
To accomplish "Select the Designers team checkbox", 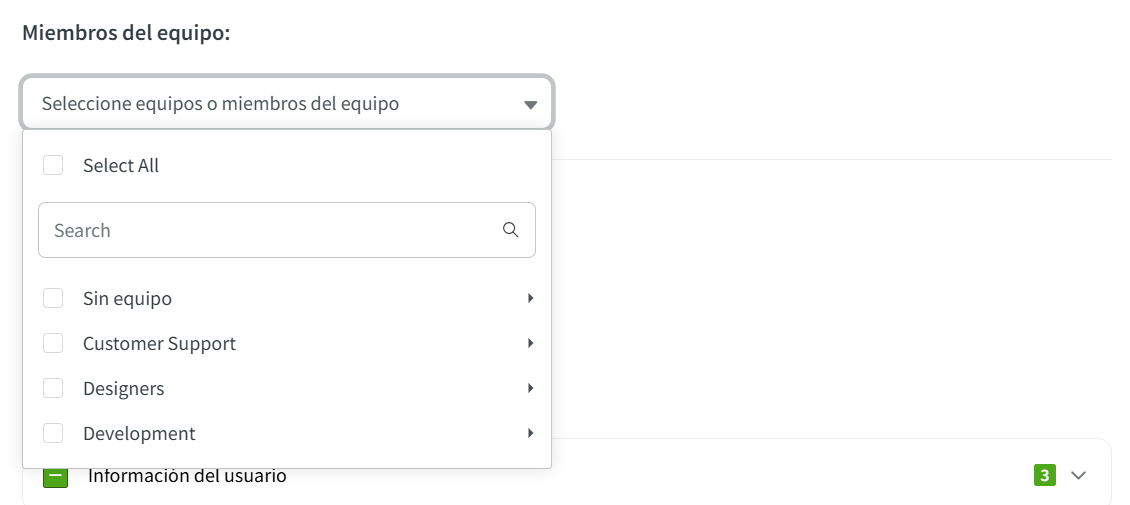I will [x=53, y=389].
